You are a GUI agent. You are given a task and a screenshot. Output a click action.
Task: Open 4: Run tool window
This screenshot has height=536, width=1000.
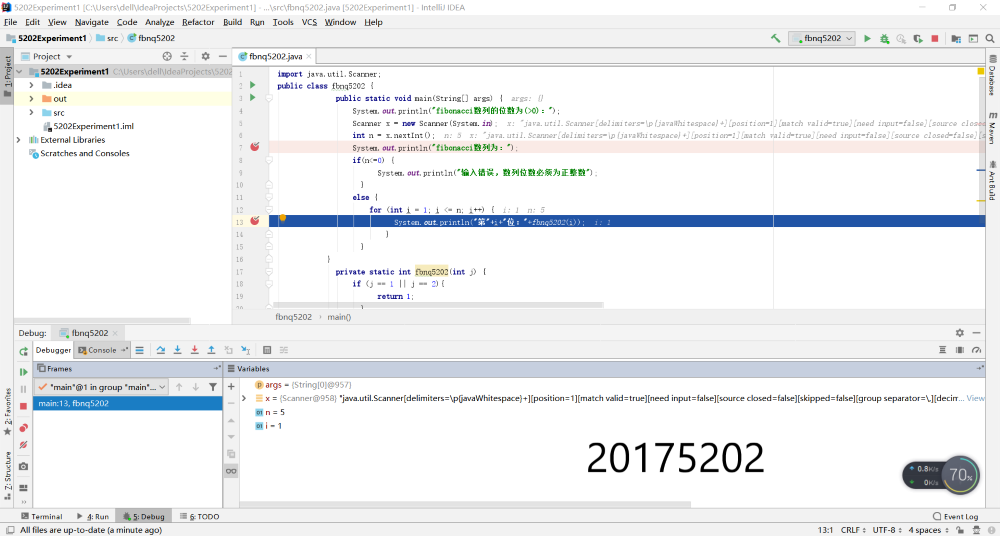tap(93, 516)
